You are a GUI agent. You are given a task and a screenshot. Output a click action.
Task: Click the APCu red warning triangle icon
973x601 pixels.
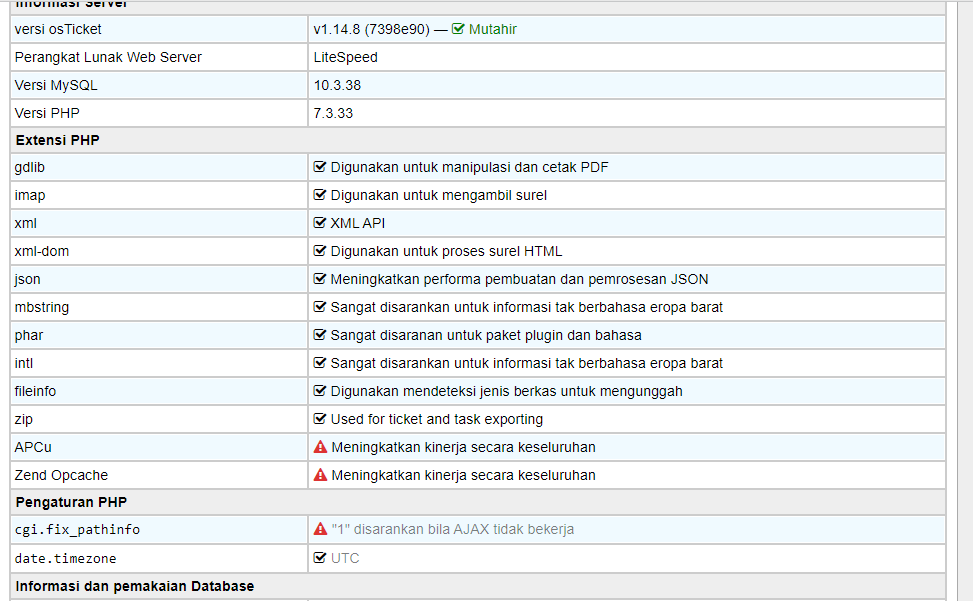320,447
